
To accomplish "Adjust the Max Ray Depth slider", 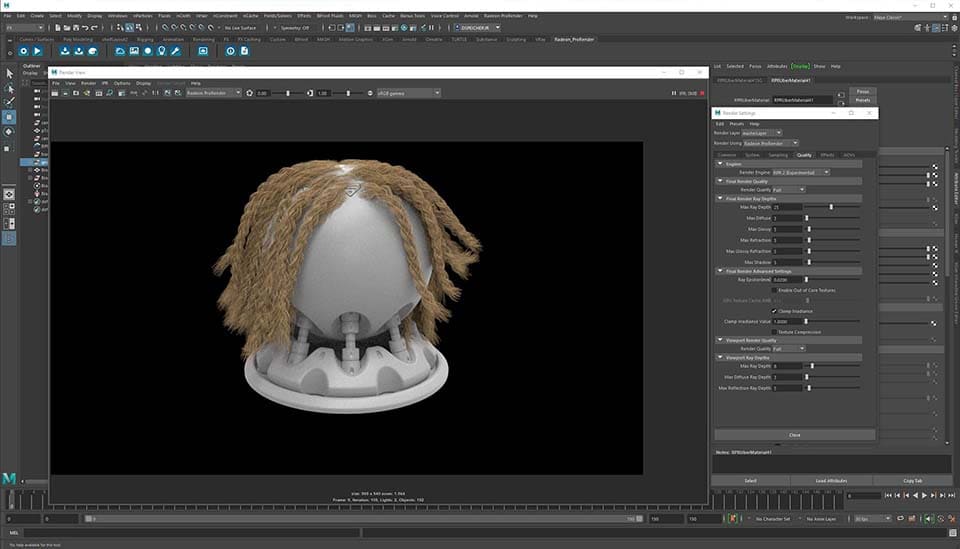I will 830,207.
